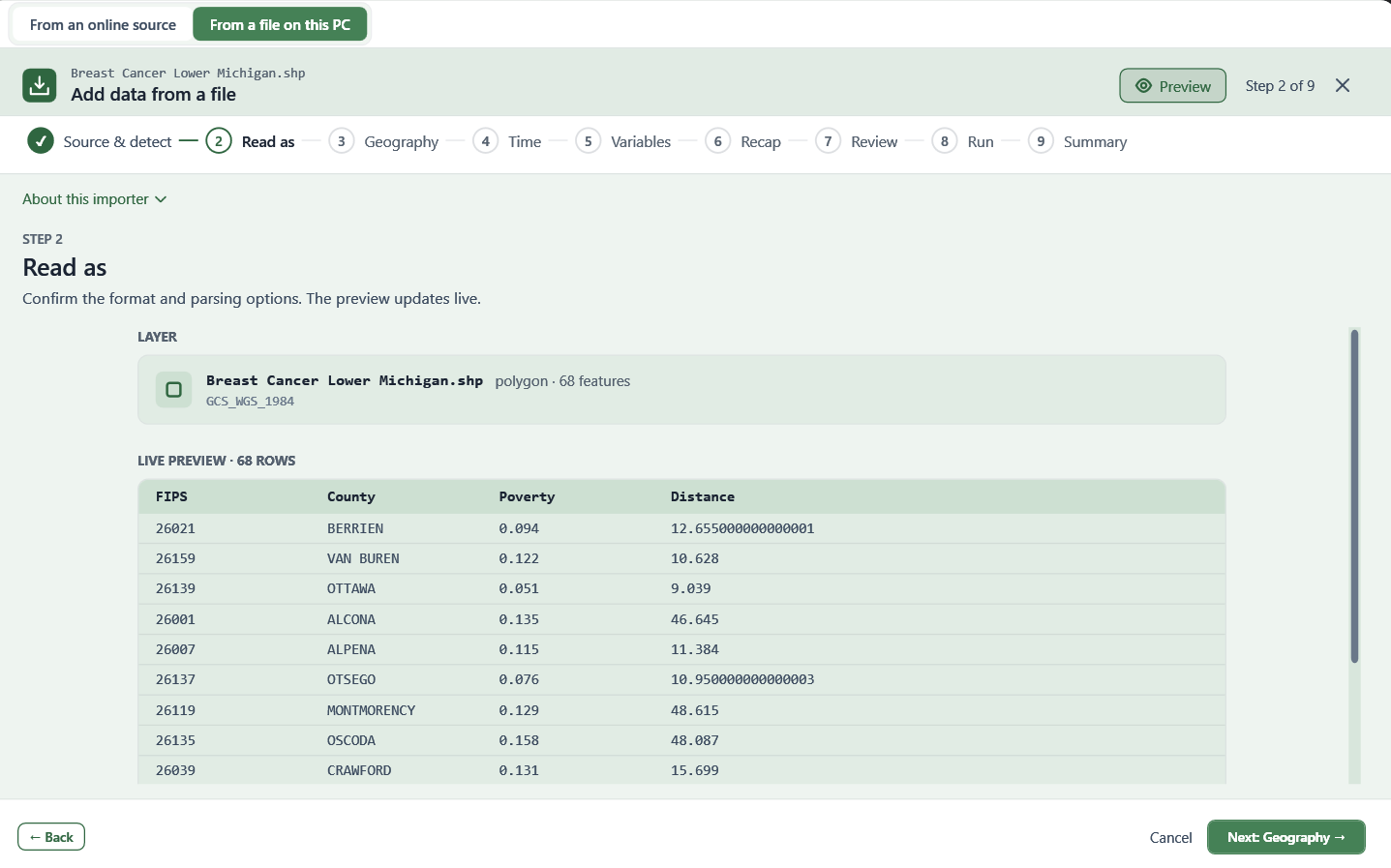Click distance value 46.645
The height and width of the screenshot is (868, 1391).
click(695, 619)
